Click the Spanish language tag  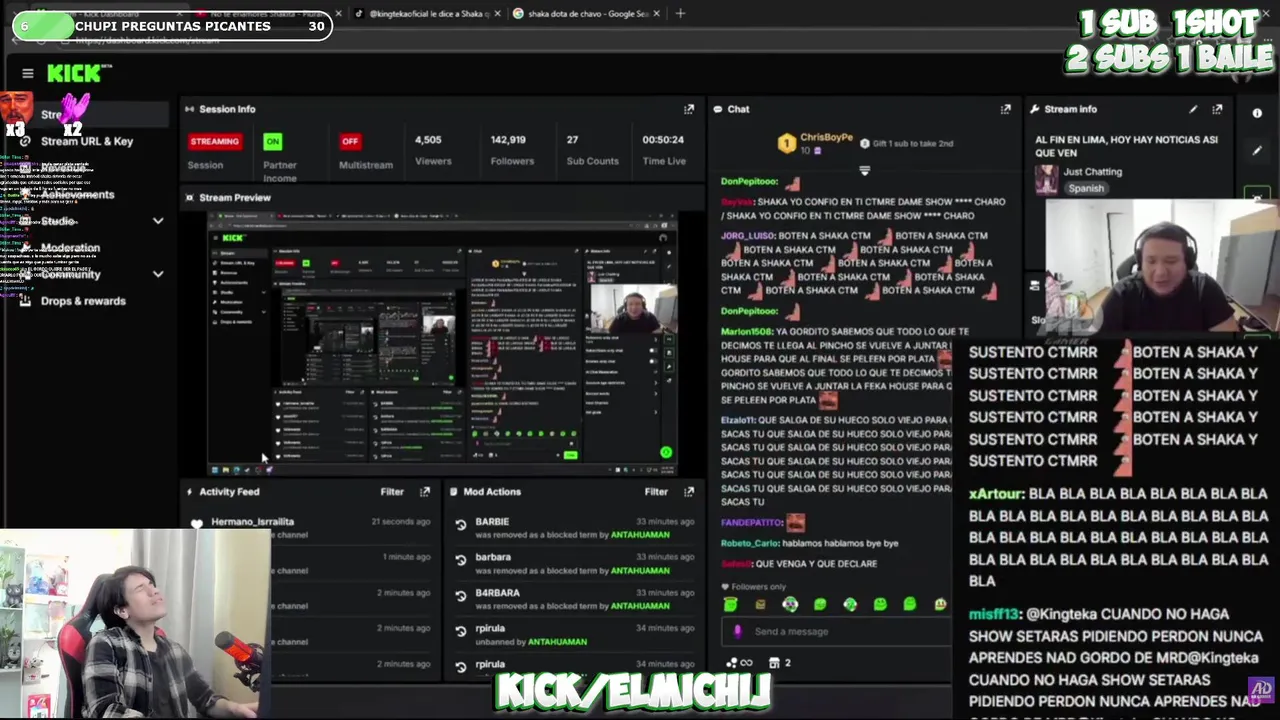[x=1086, y=188]
